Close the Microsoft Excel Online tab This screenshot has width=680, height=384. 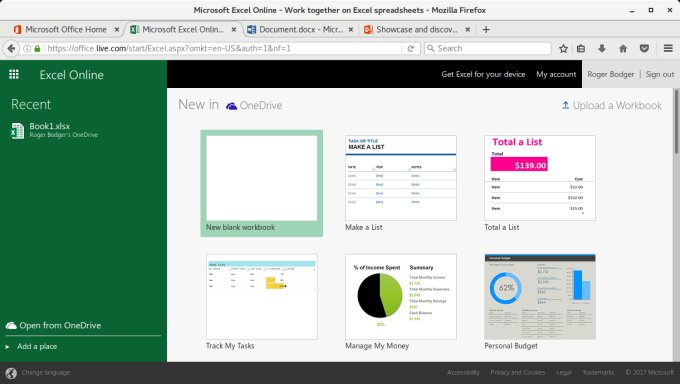[x=234, y=30]
